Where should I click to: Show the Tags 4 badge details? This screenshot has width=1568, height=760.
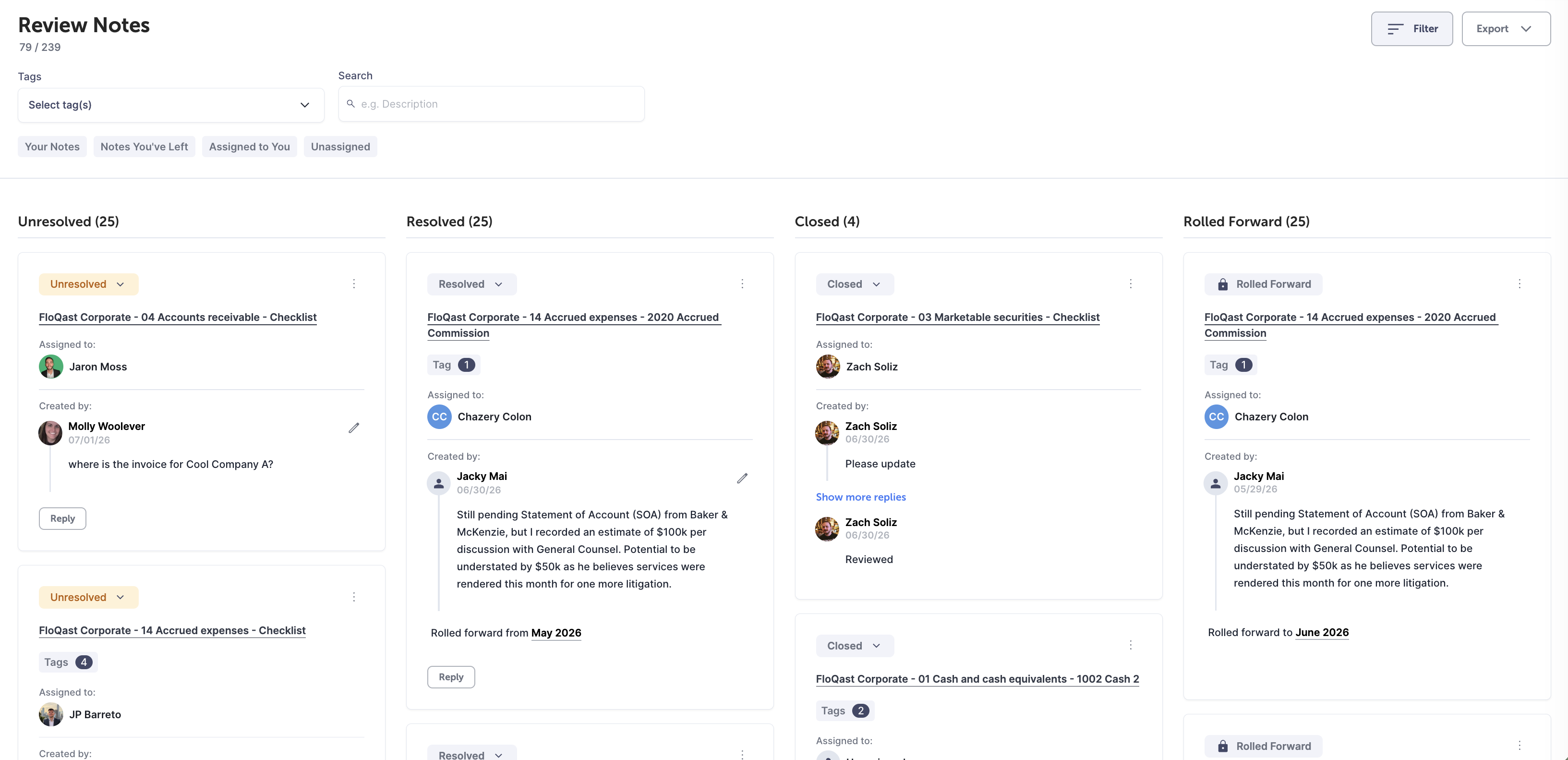coord(68,662)
